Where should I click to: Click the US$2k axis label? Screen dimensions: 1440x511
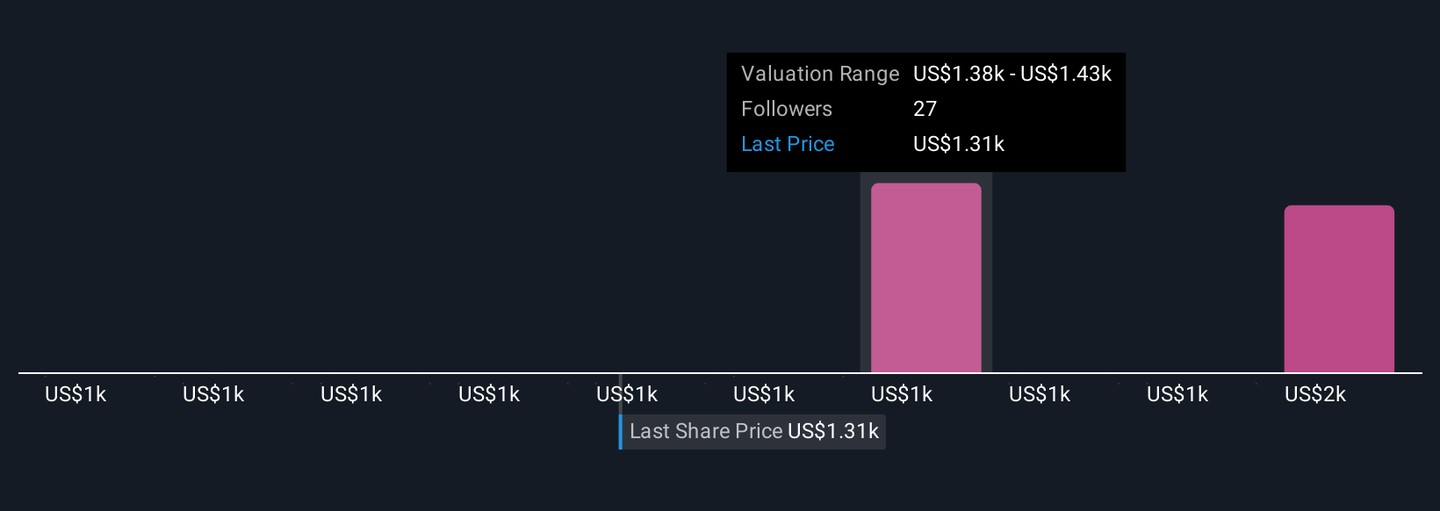click(1315, 394)
